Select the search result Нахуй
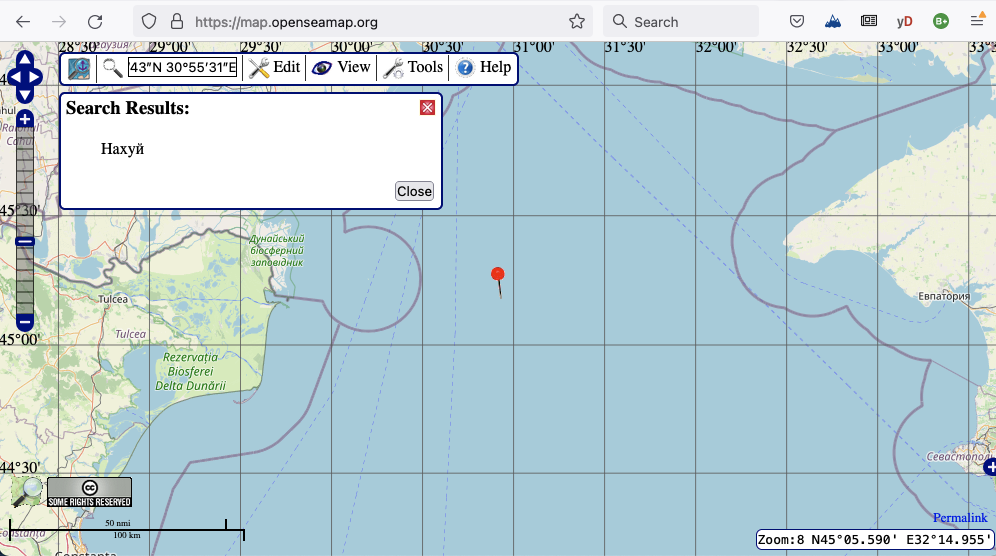 click(123, 149)
